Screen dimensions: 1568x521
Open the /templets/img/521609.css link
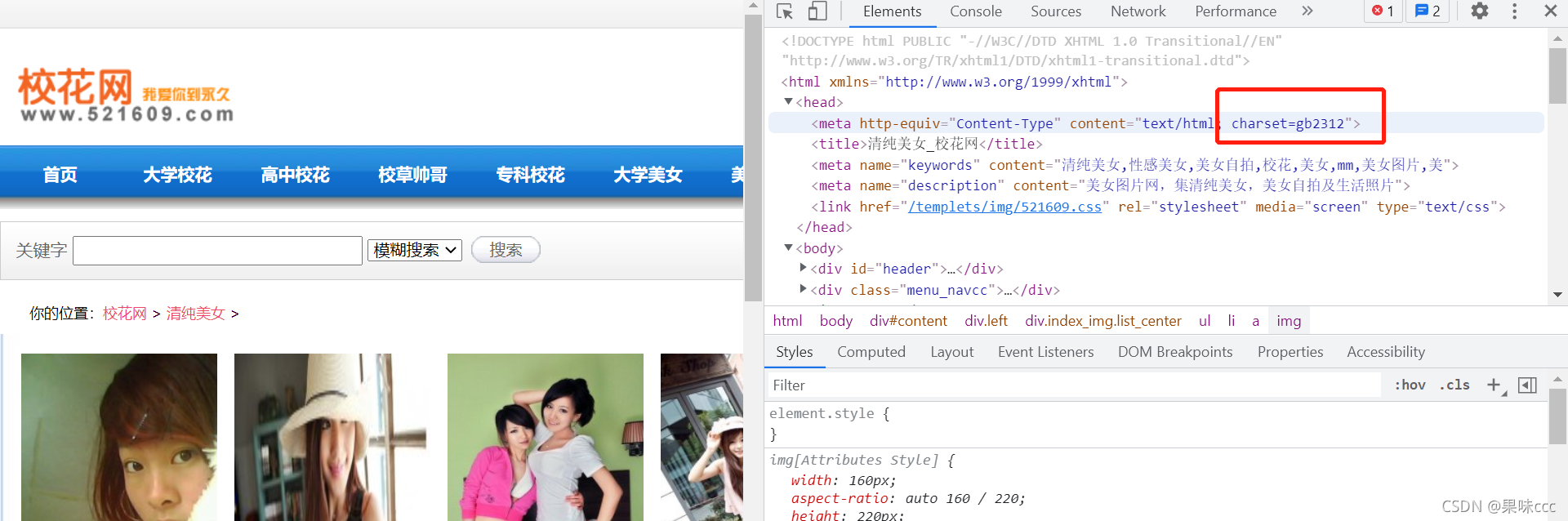pos(1004,207)
